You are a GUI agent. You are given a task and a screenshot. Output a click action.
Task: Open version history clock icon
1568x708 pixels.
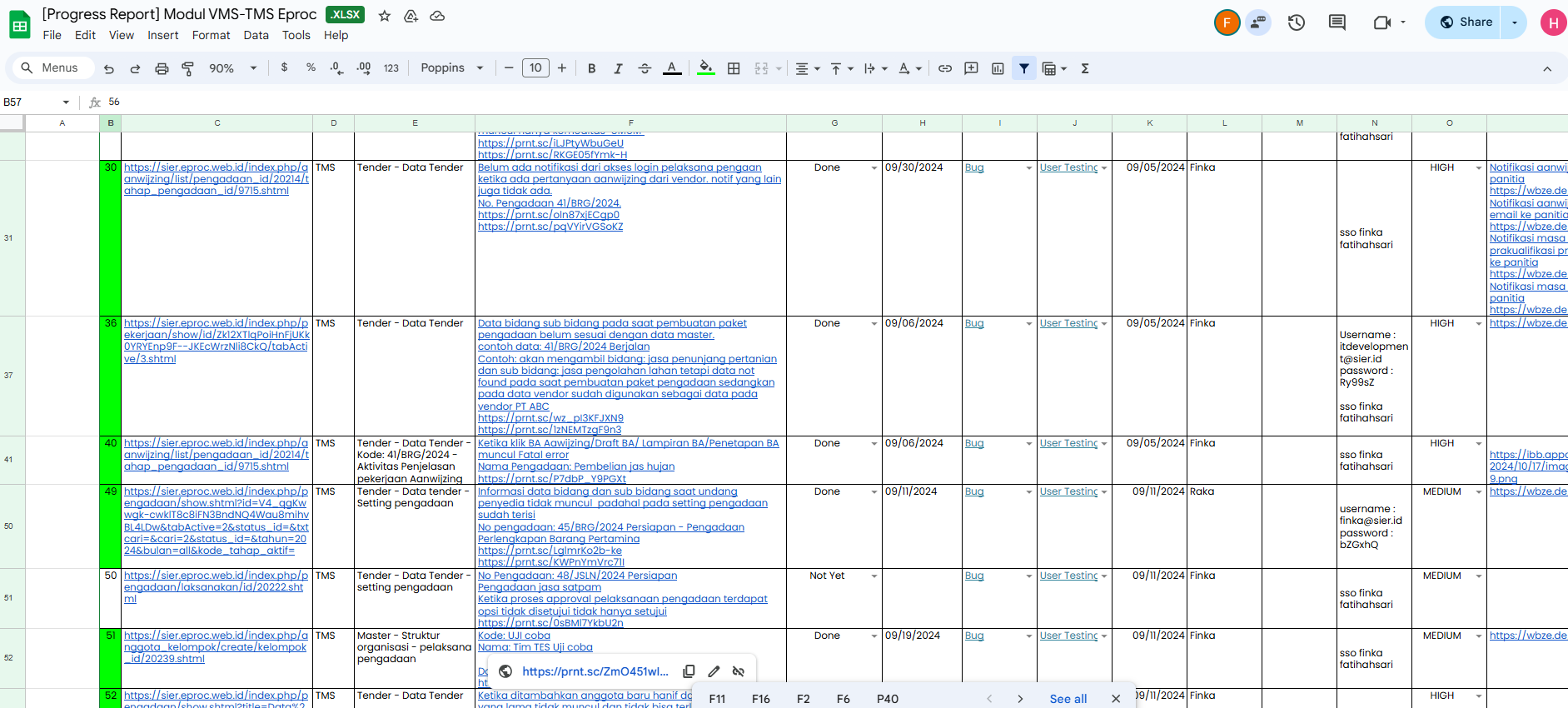point(1296,22)
